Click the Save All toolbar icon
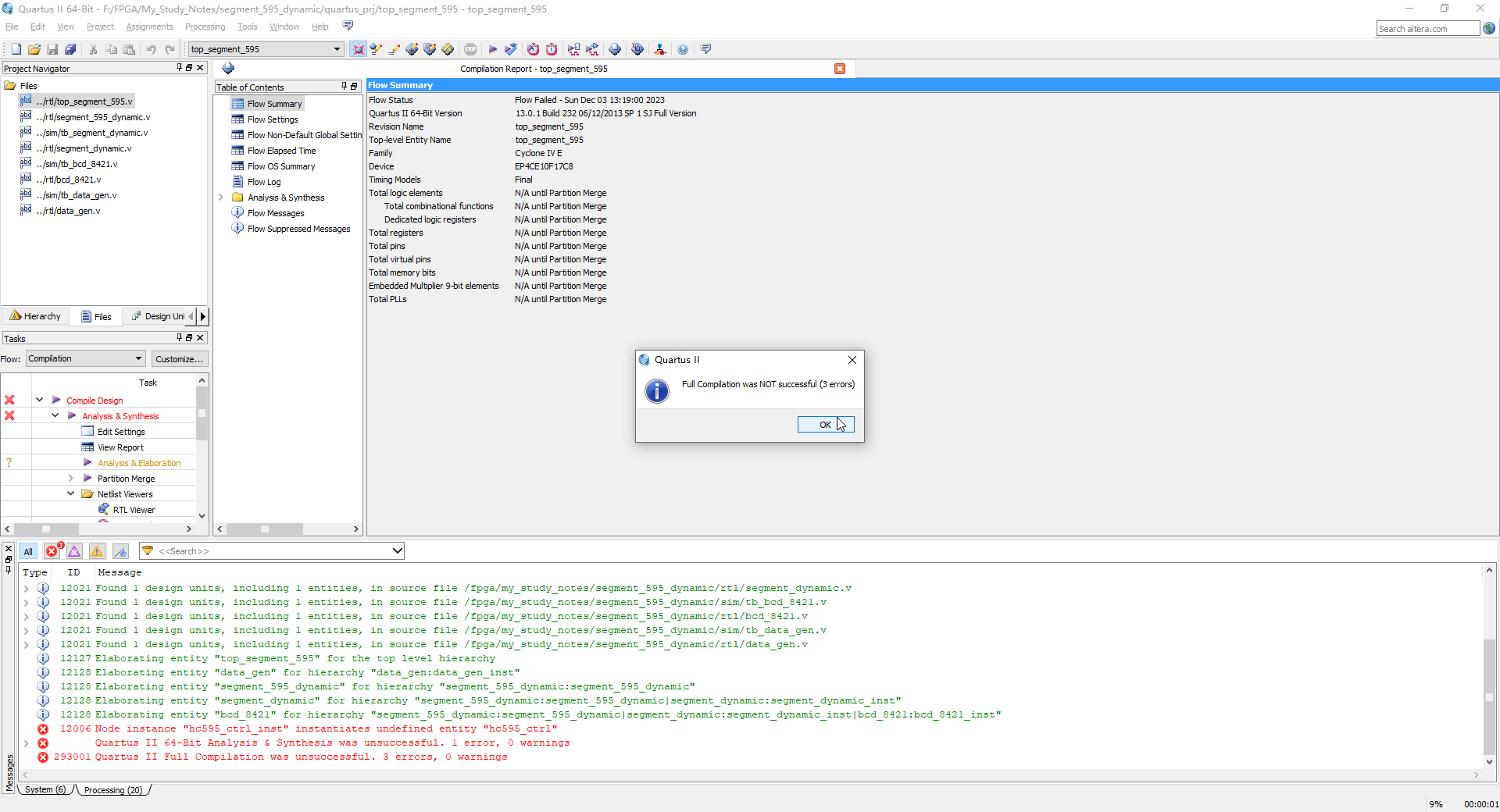The width and height of the screenshot is (1500, 812). pos(70,49)
